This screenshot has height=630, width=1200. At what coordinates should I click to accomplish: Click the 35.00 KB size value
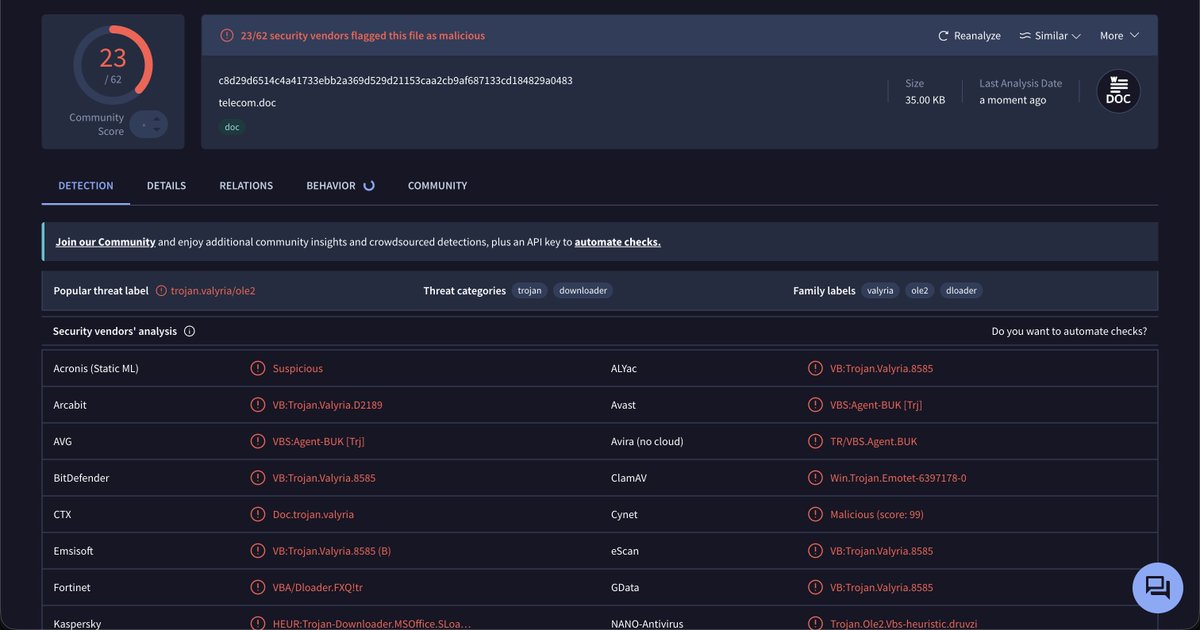point(925,100)
